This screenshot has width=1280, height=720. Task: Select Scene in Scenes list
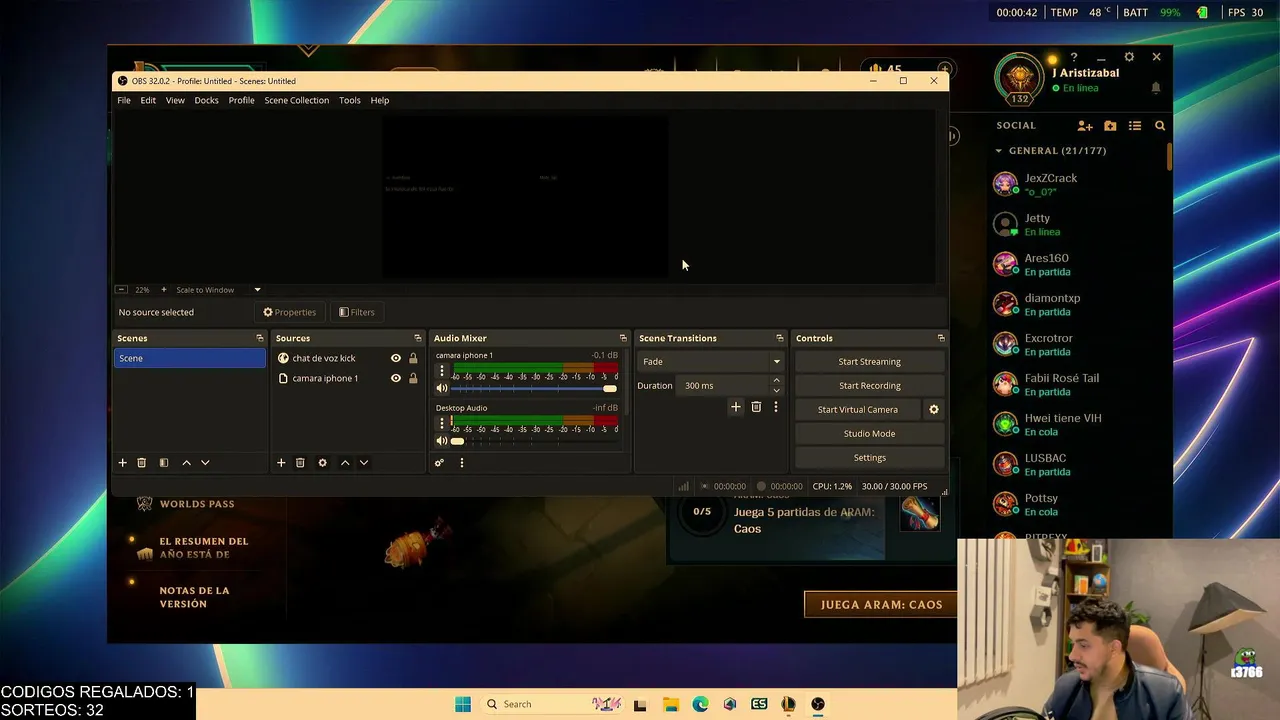pos(190,358)
